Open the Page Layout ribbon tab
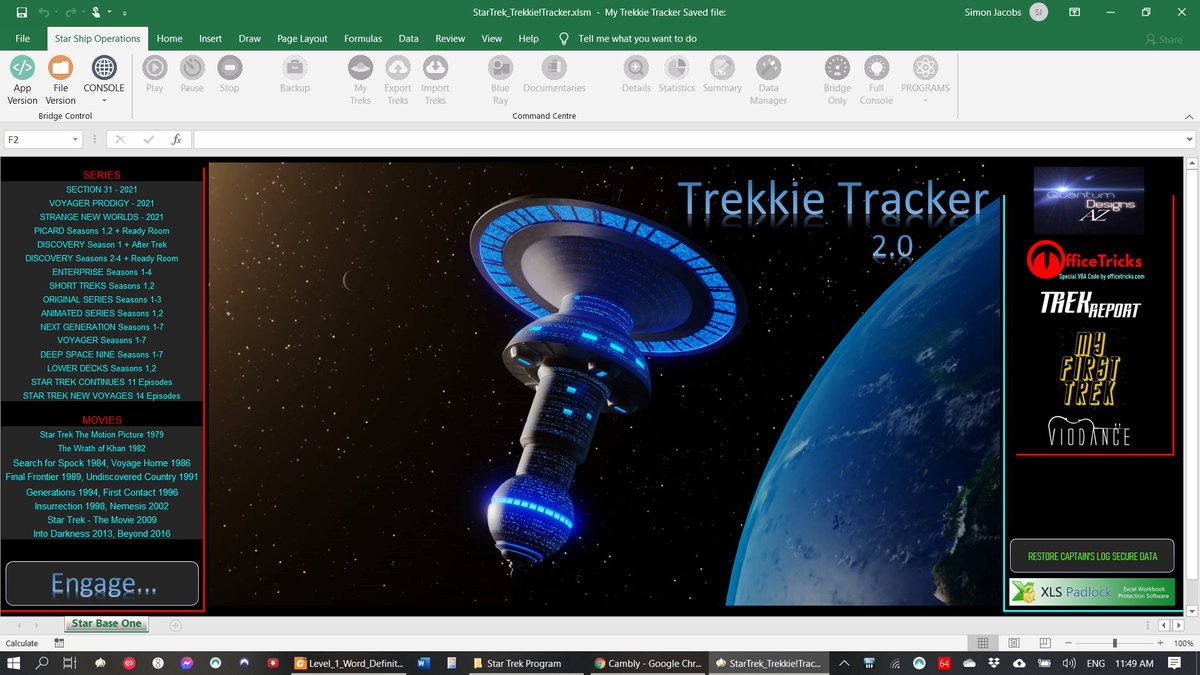 (302, 38)
